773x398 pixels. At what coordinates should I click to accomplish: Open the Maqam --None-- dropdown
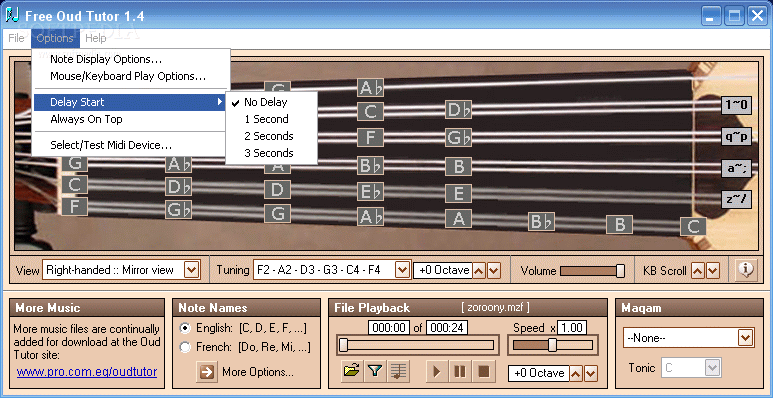pos(745,338)
